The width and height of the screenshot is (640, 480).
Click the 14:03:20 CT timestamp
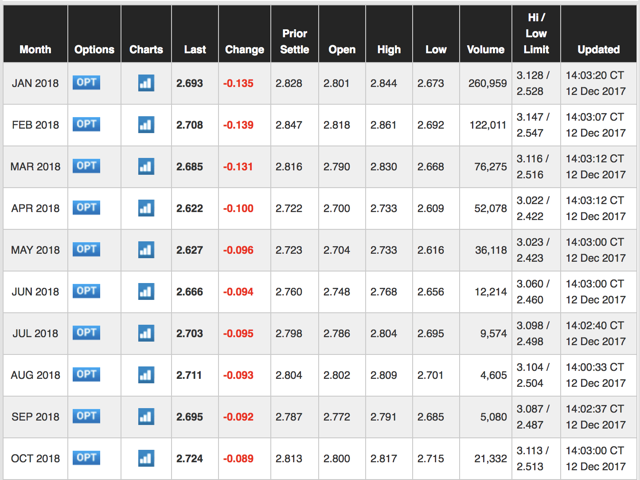pyautogui.click(x=595, y=76)
